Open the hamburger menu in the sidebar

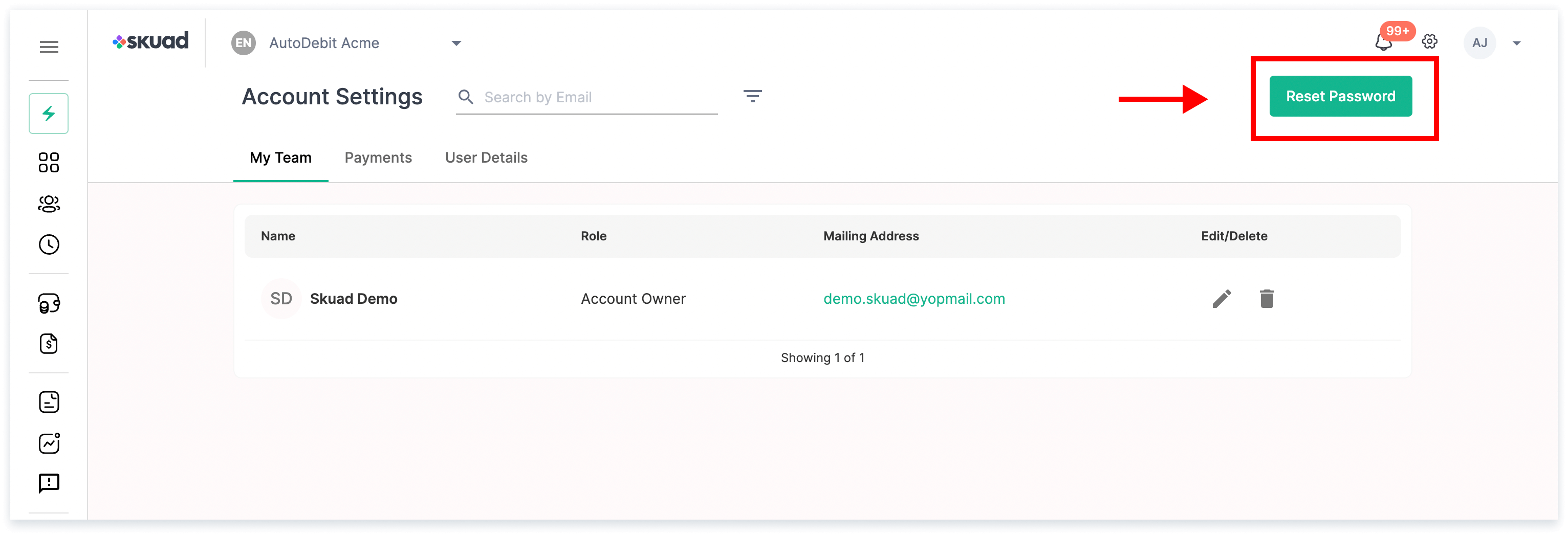click(x=49, y=47)
